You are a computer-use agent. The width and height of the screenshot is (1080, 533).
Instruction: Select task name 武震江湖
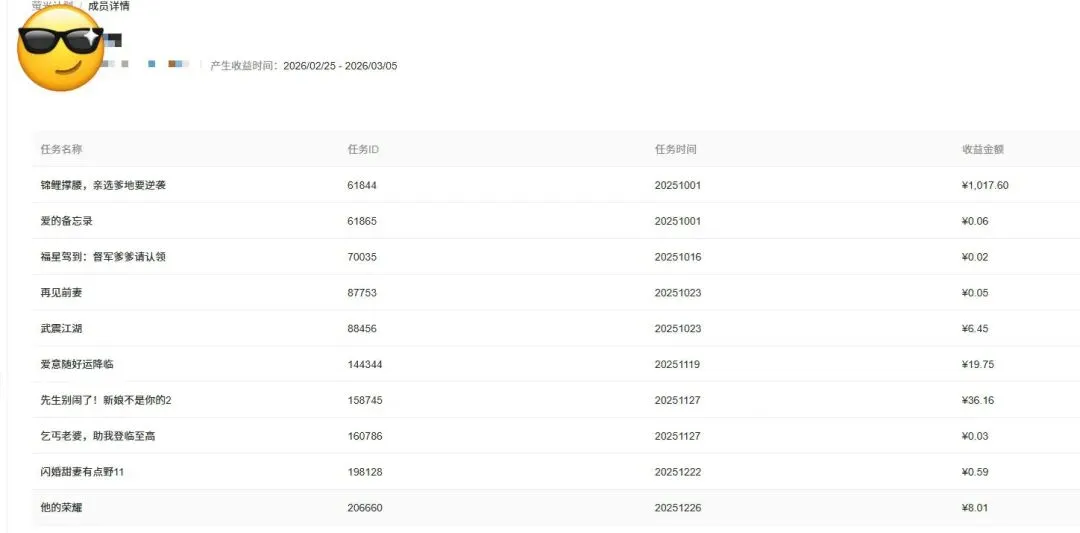[x=61, y=328]
